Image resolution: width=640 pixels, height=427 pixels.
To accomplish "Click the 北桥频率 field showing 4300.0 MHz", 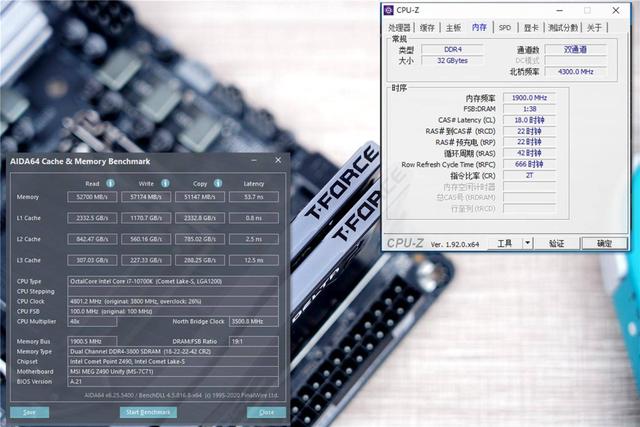I will point(576,72).
